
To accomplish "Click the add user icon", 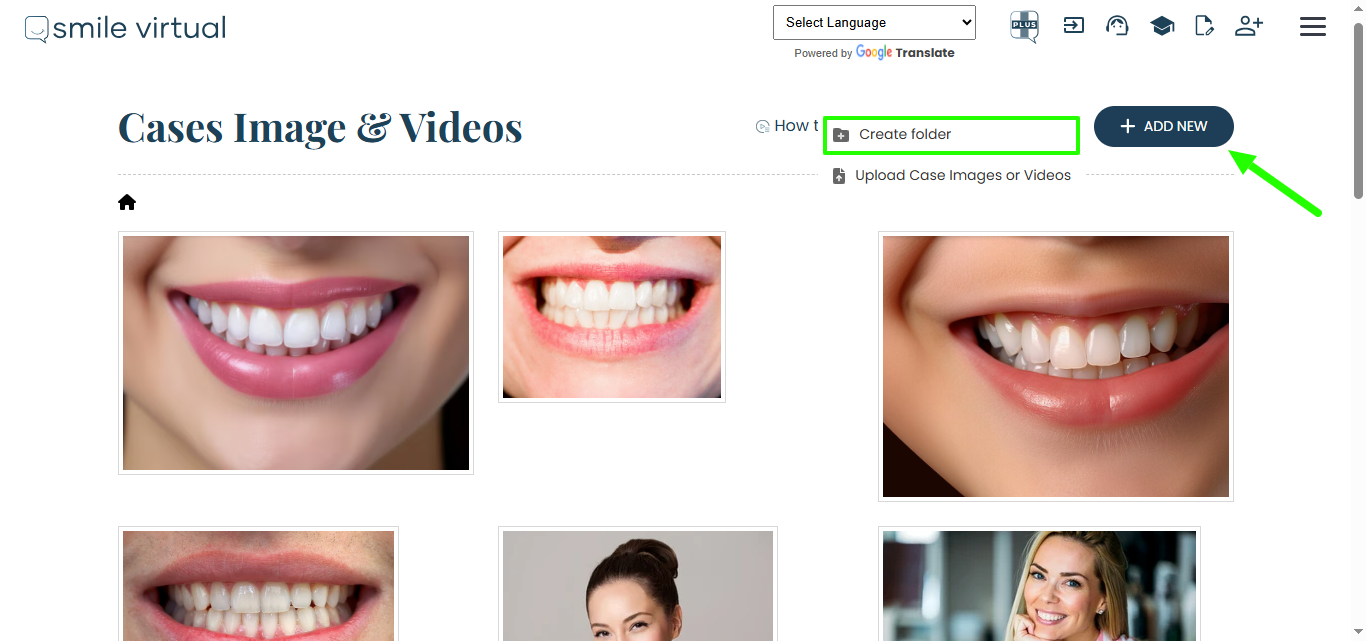I will (x=1249, y=26).
